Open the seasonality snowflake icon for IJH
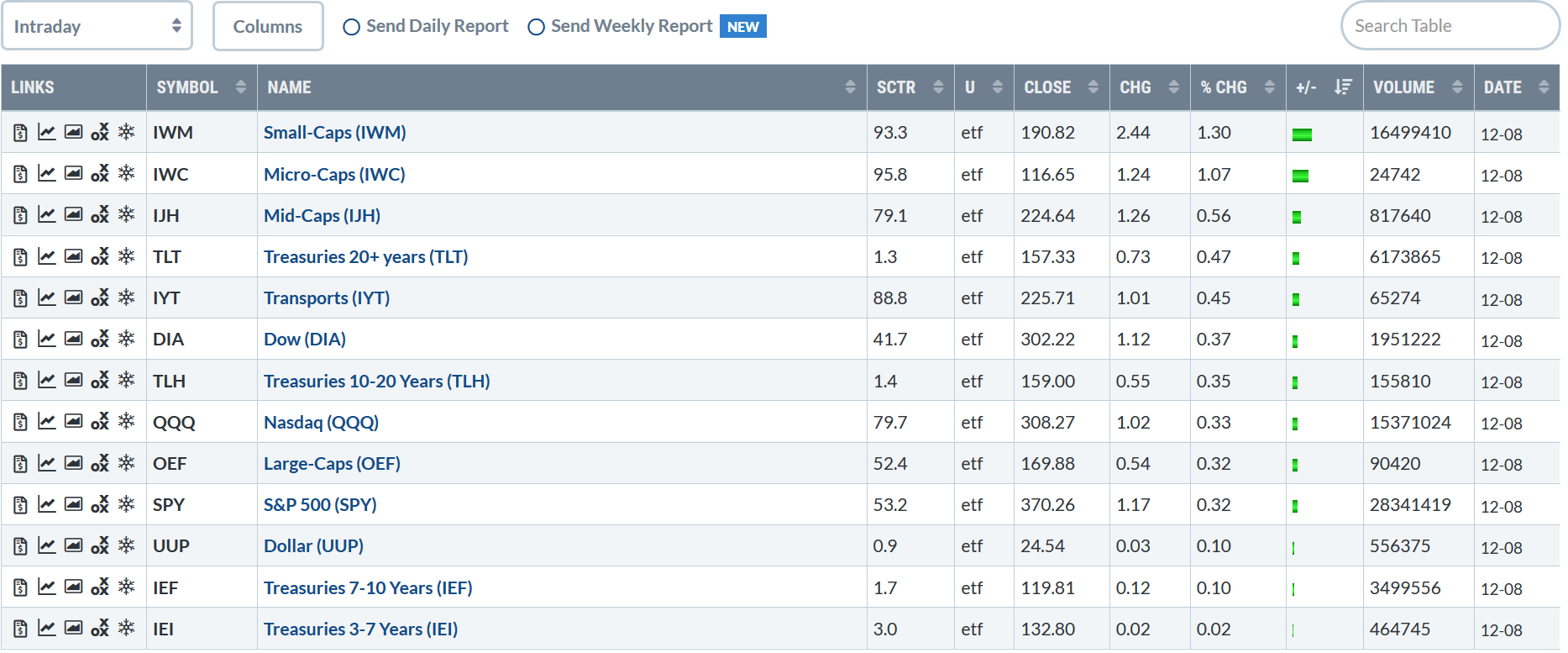Screen dimensions: 1568x653 click(x=126, y=215)
